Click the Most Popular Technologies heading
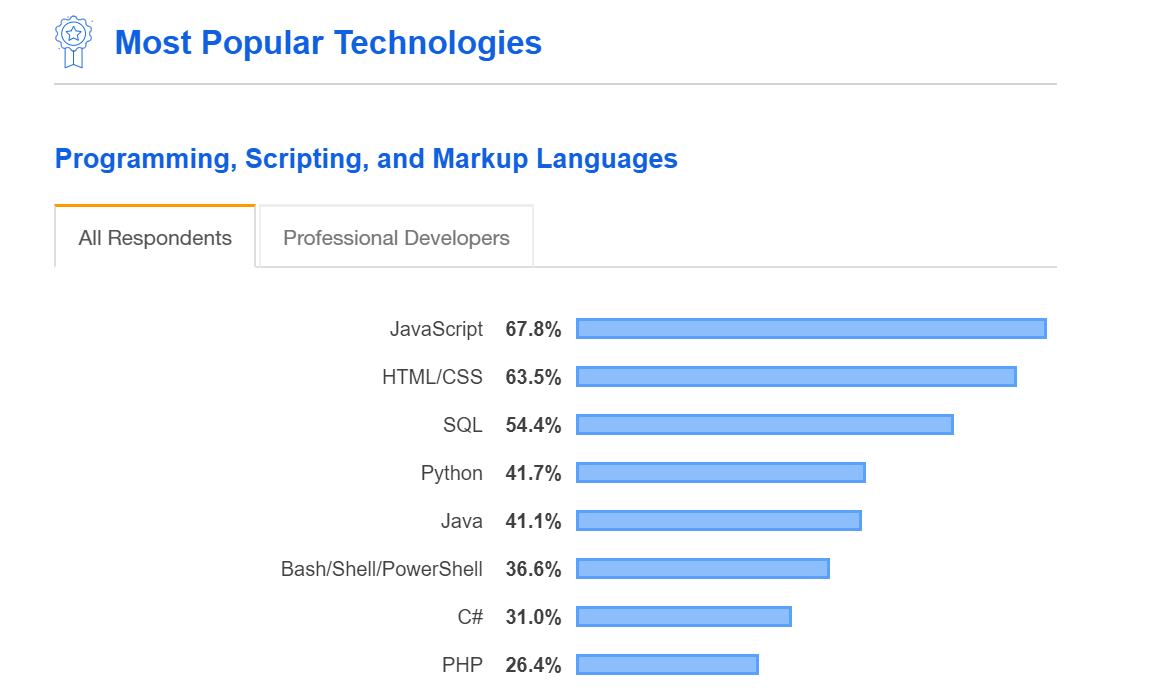This screenshot has width=1155, height=694. (x=328, y=43)
